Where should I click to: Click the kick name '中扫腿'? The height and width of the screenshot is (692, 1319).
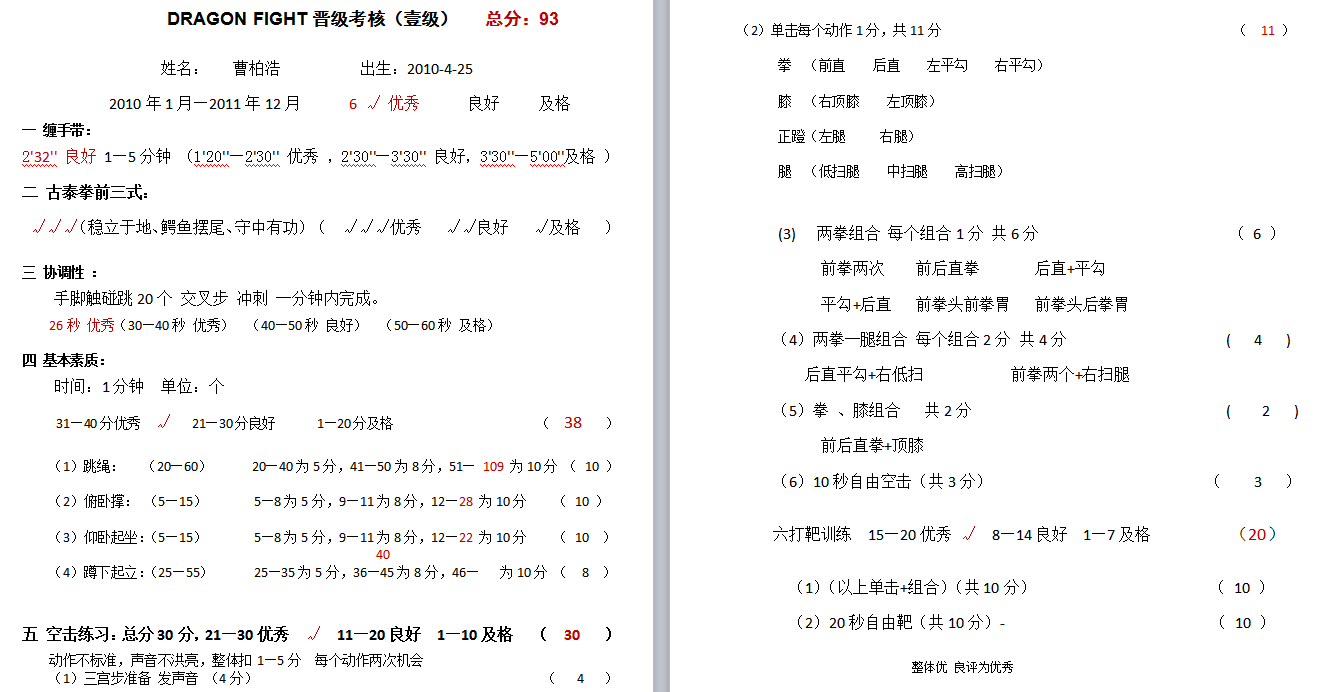[x=907, y=171]
